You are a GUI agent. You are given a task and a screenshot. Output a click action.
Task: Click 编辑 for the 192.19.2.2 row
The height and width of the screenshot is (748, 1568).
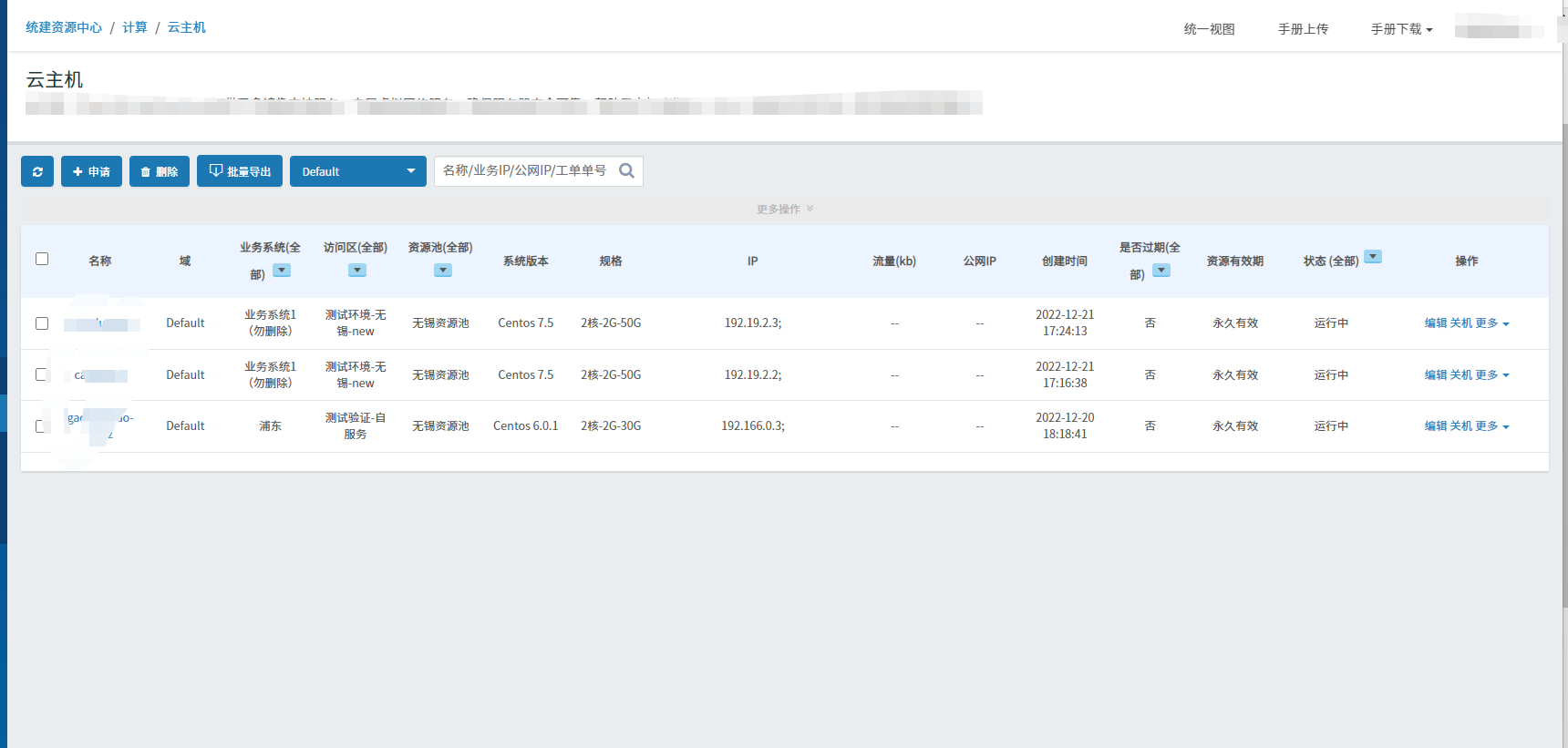[x=1436, y=375]
